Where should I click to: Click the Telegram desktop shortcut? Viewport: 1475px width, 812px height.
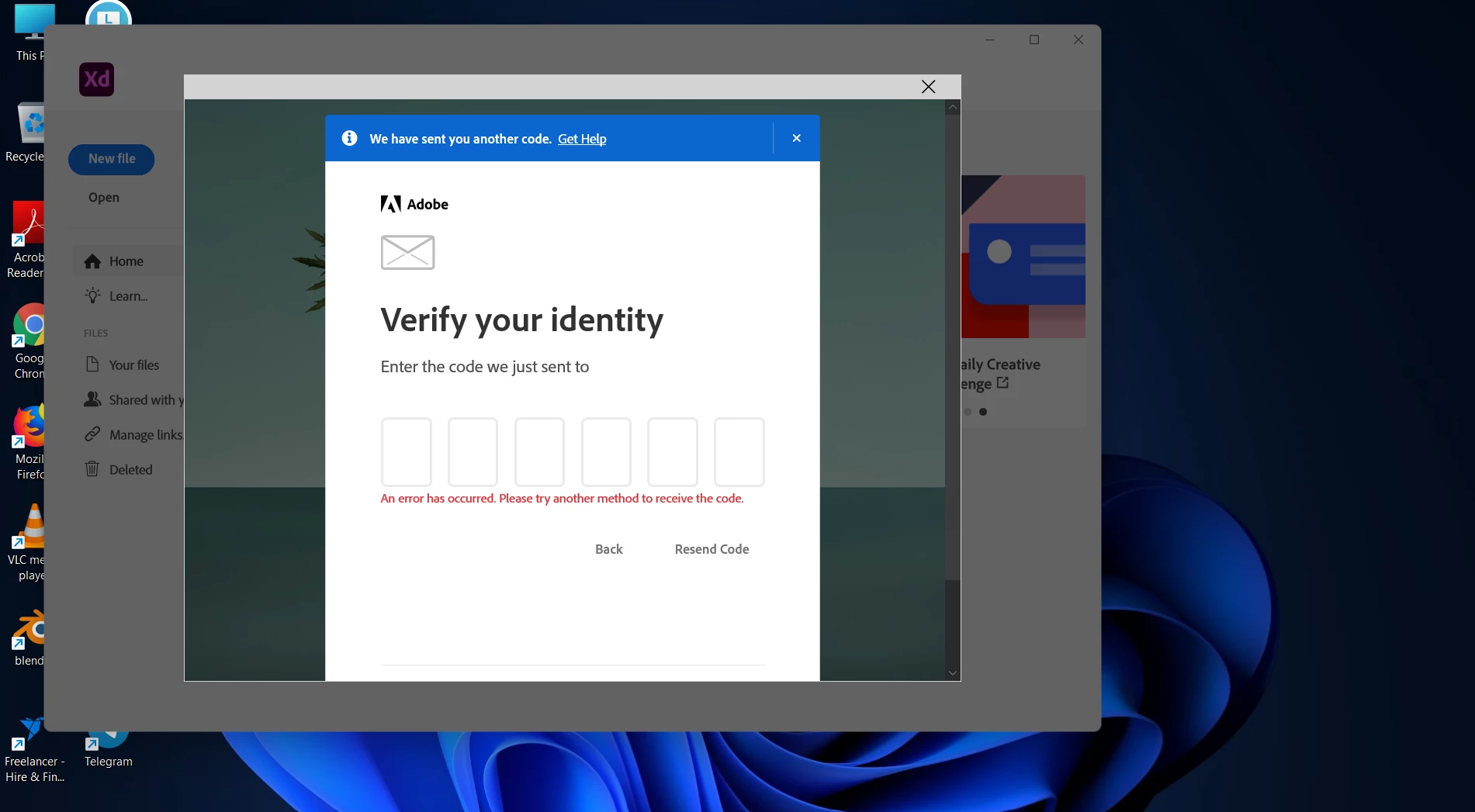[x=109, y=749]
